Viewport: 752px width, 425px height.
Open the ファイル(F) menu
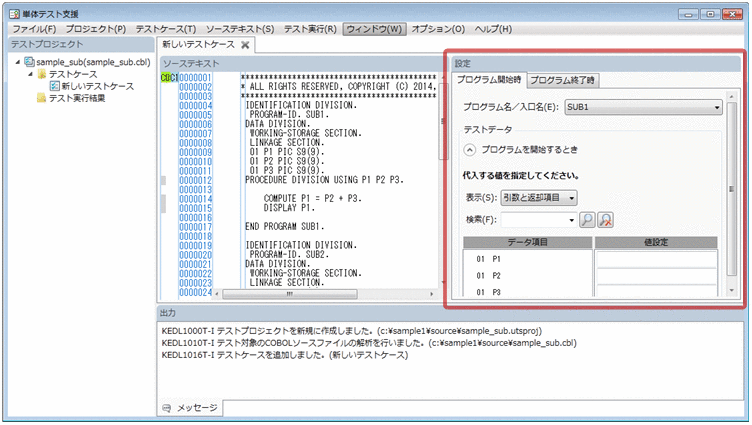point(35,29)
